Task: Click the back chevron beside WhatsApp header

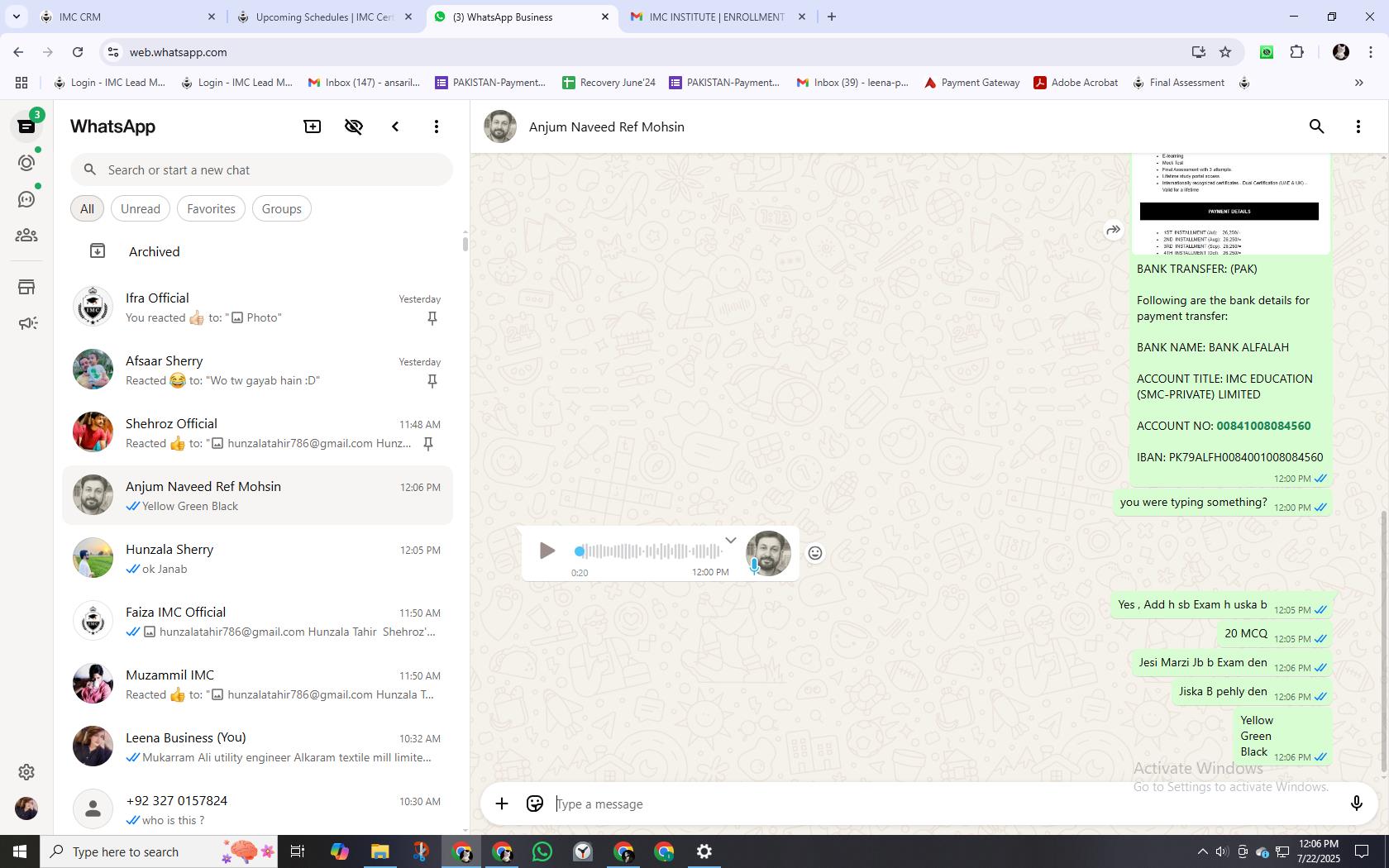Action: [395, 126]
